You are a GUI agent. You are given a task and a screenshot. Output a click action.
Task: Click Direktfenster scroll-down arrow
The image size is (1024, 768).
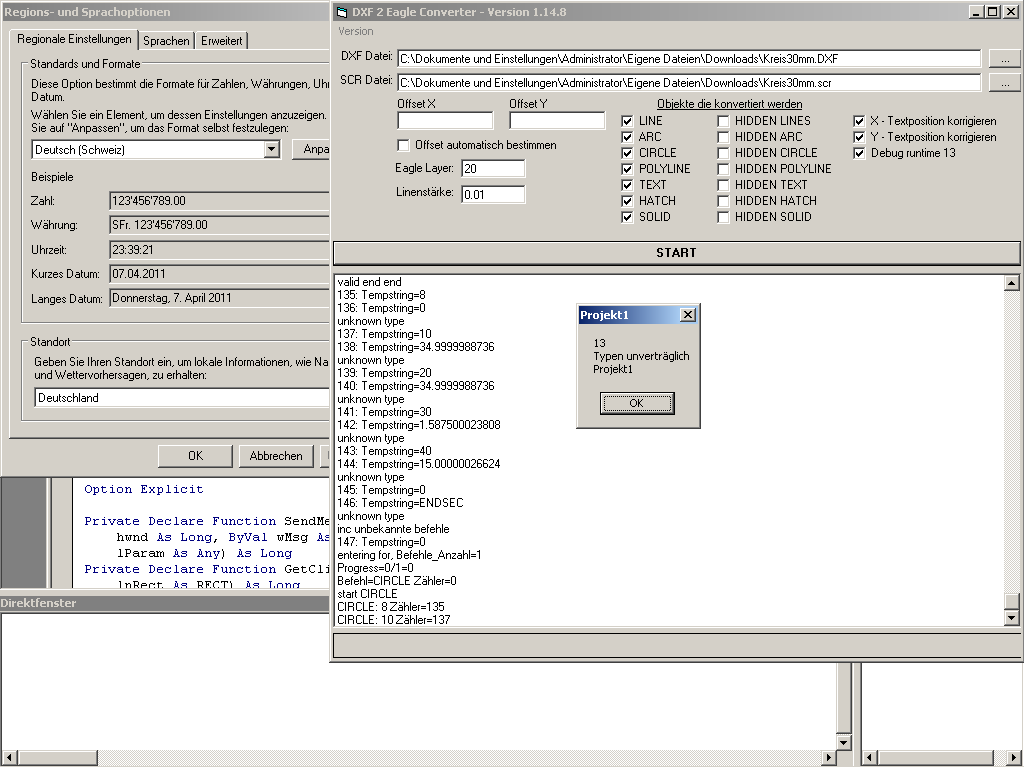[x=844, y=743]
